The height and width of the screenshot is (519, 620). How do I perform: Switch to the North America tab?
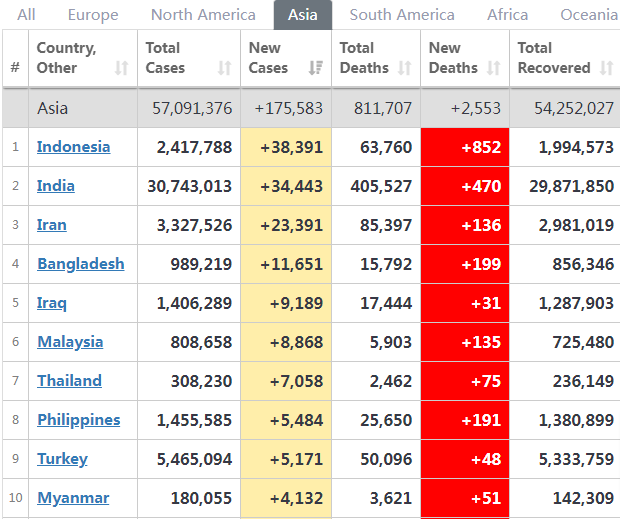click(x=203, y=15)
